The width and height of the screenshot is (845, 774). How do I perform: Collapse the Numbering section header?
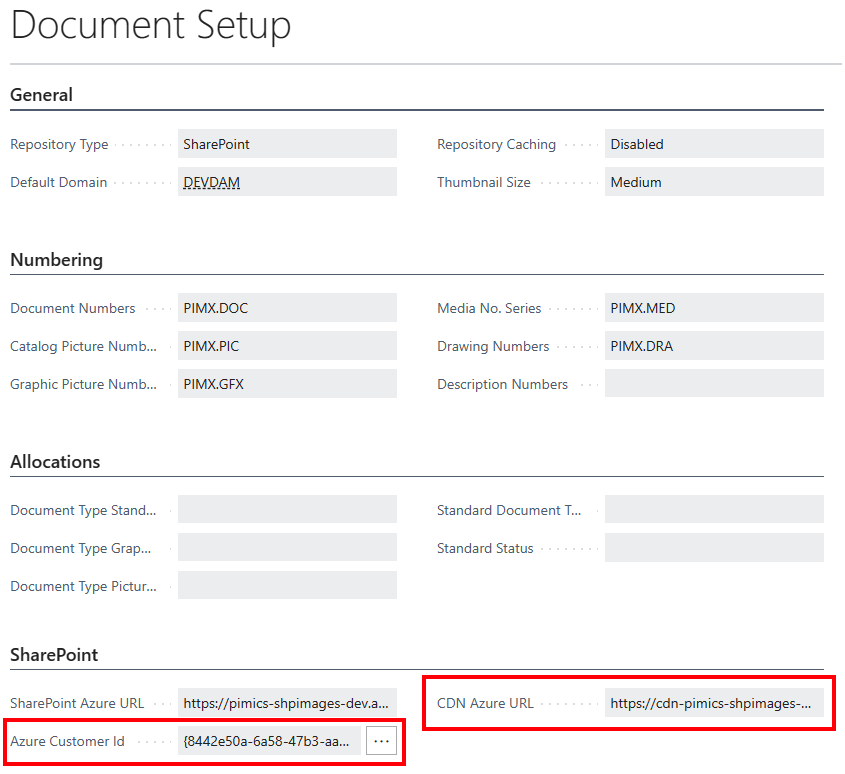coord(57,260)
